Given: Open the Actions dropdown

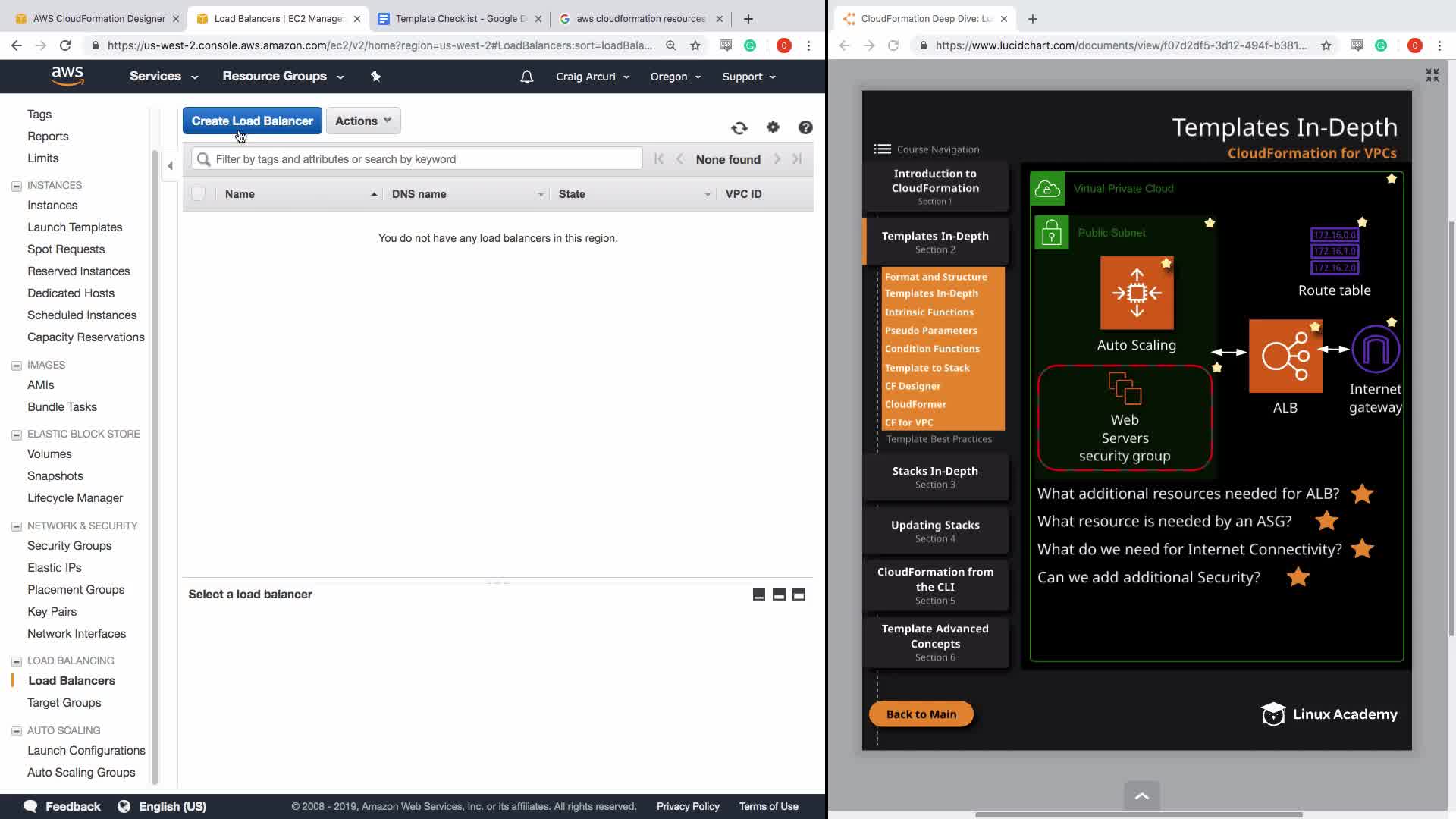Looking at the screenshot, I should point(363,121).
